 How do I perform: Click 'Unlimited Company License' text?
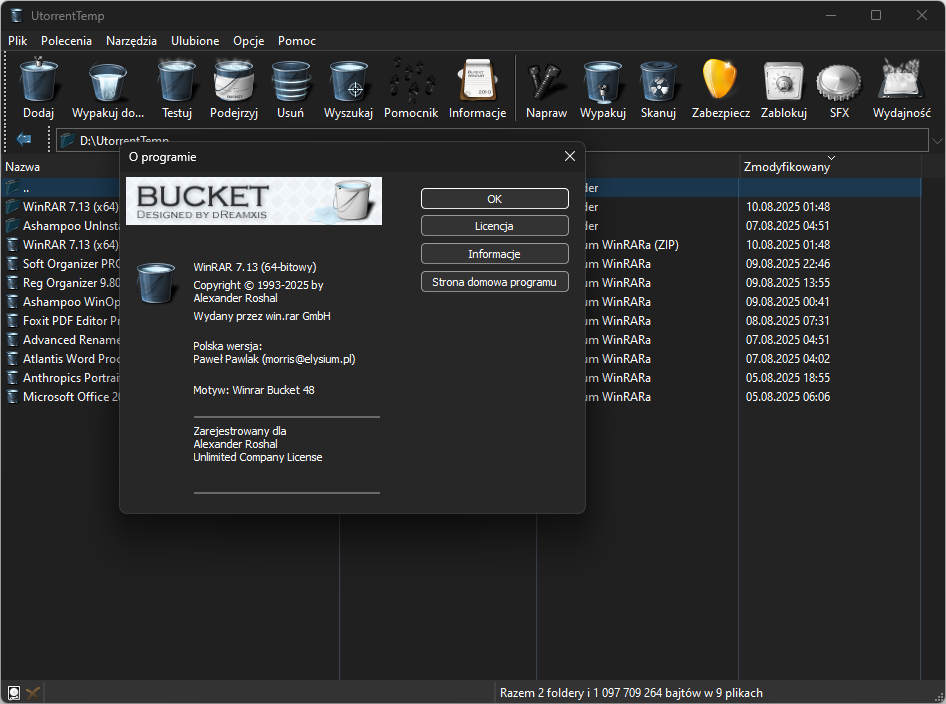[258, 457]
